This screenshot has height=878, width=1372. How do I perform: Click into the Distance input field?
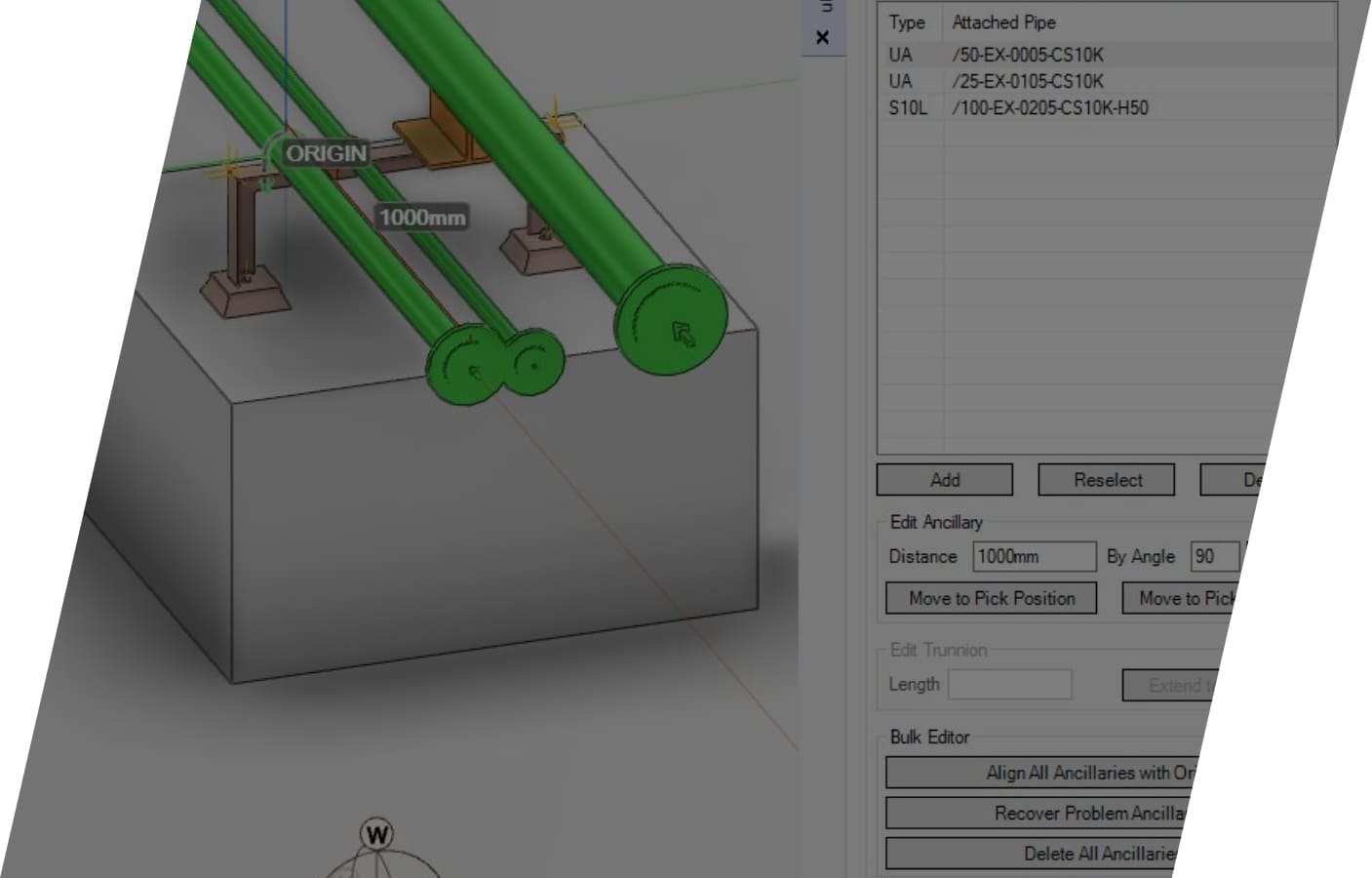point(1034,556)
